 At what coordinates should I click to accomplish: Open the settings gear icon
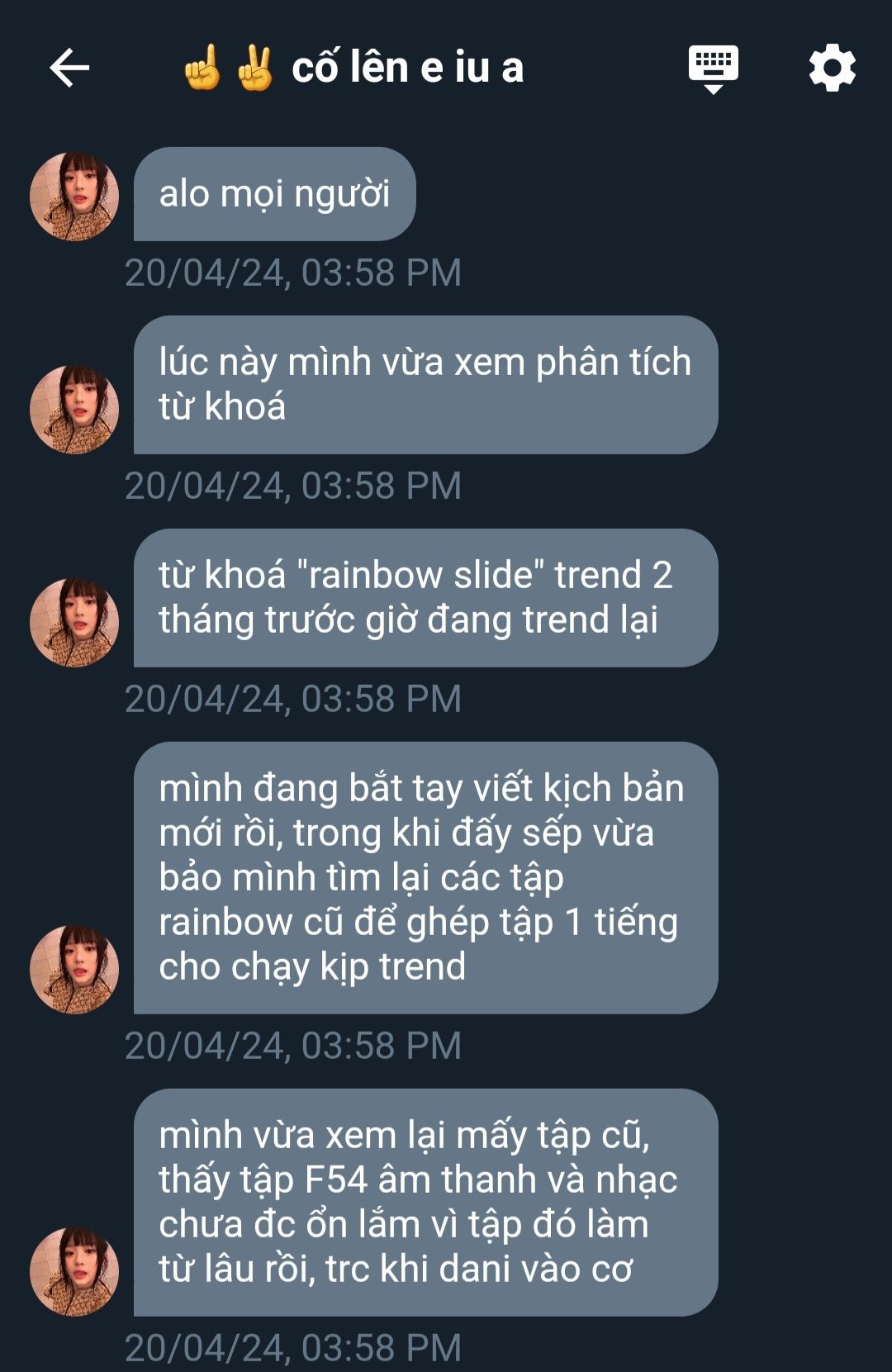[832, 68]
